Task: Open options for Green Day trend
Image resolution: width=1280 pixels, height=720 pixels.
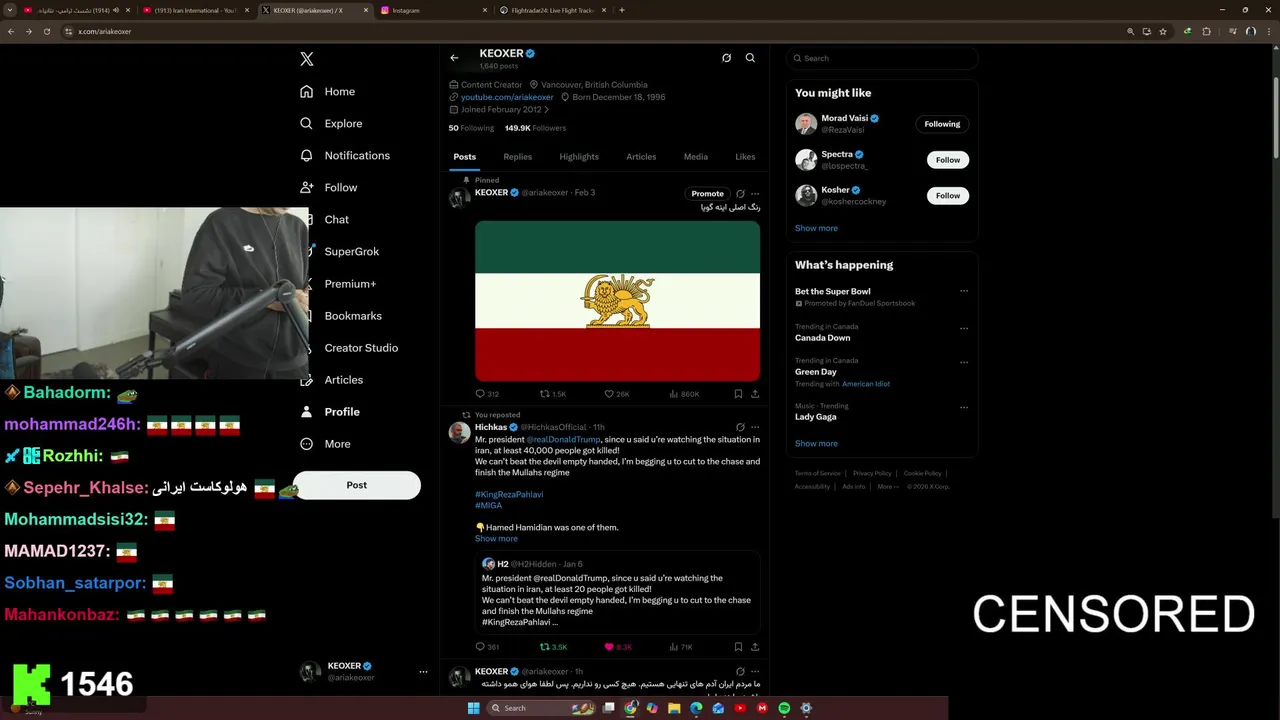Action: (x=964, y=362)
